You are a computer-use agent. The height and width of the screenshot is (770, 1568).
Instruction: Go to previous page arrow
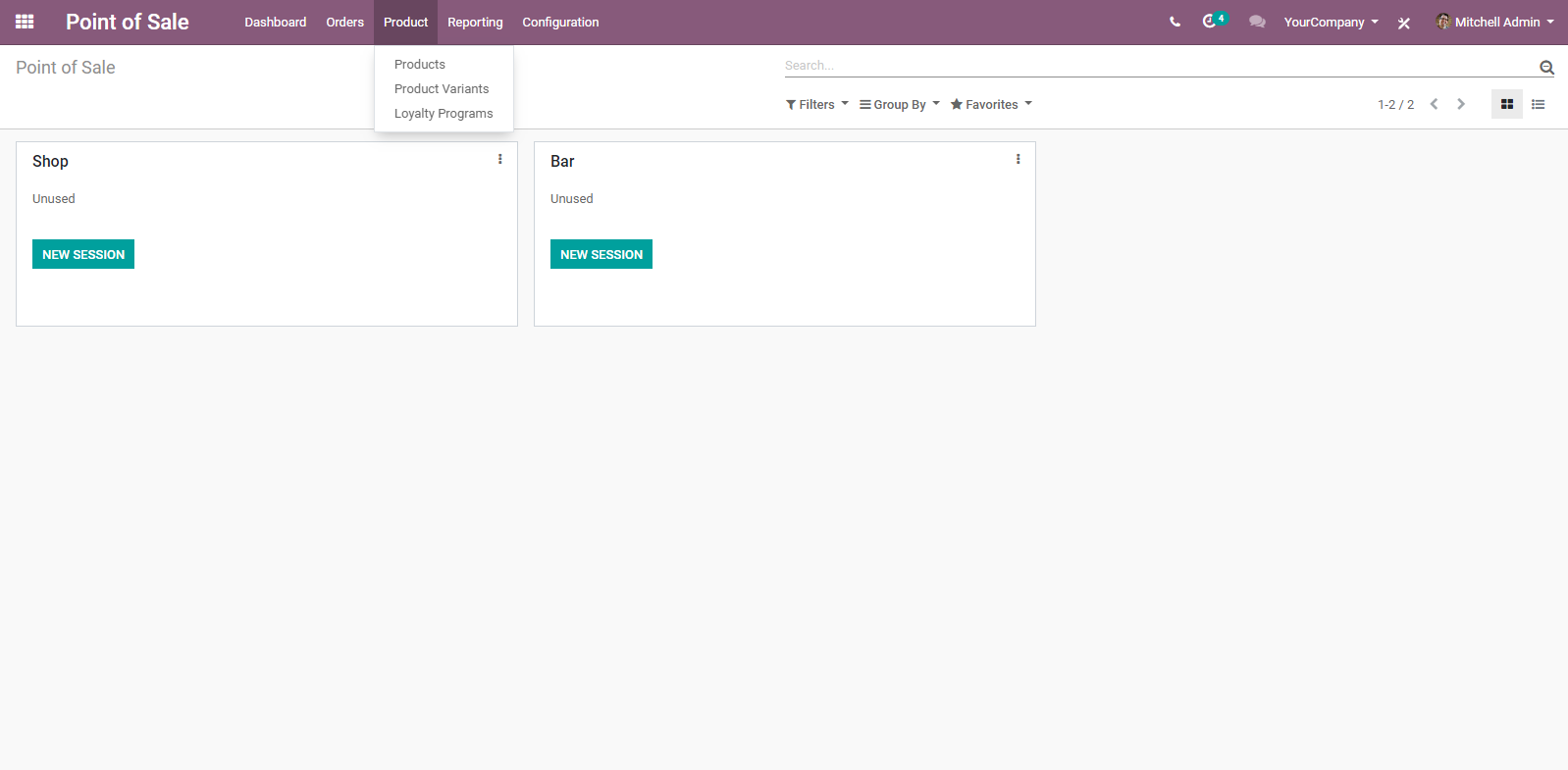pos(1434,104)
